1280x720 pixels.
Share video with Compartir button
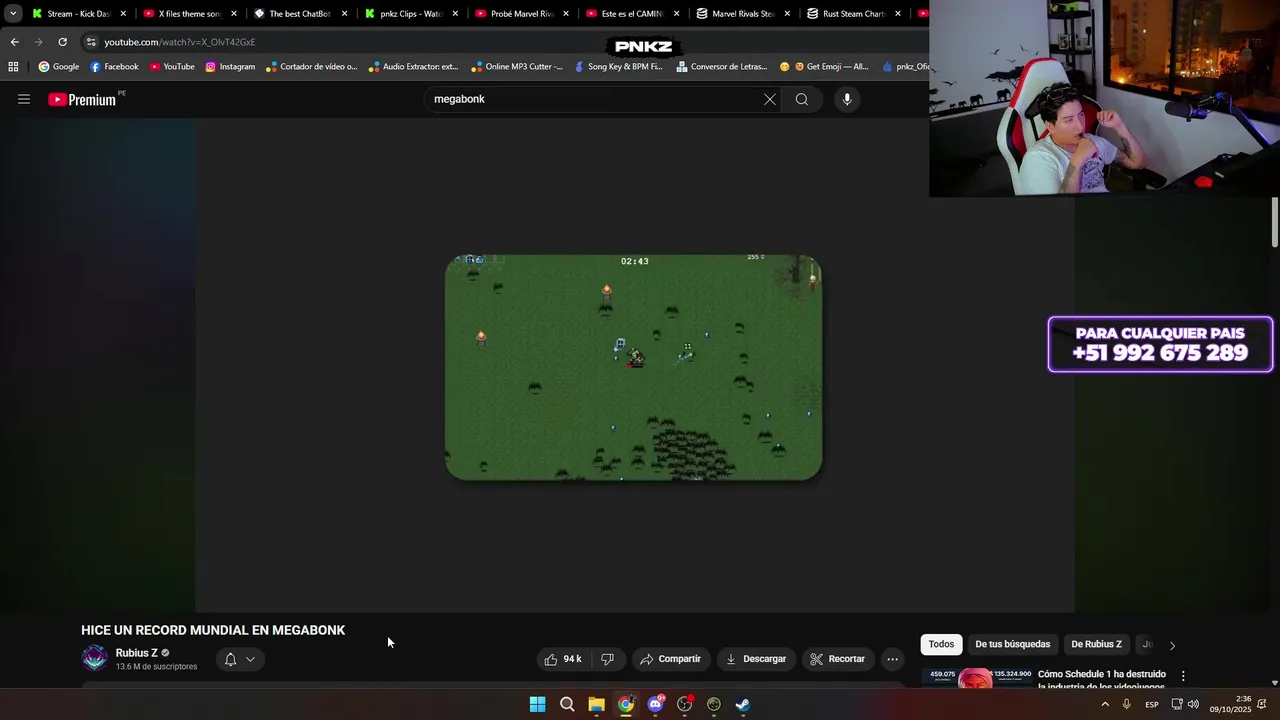[671, 659]
